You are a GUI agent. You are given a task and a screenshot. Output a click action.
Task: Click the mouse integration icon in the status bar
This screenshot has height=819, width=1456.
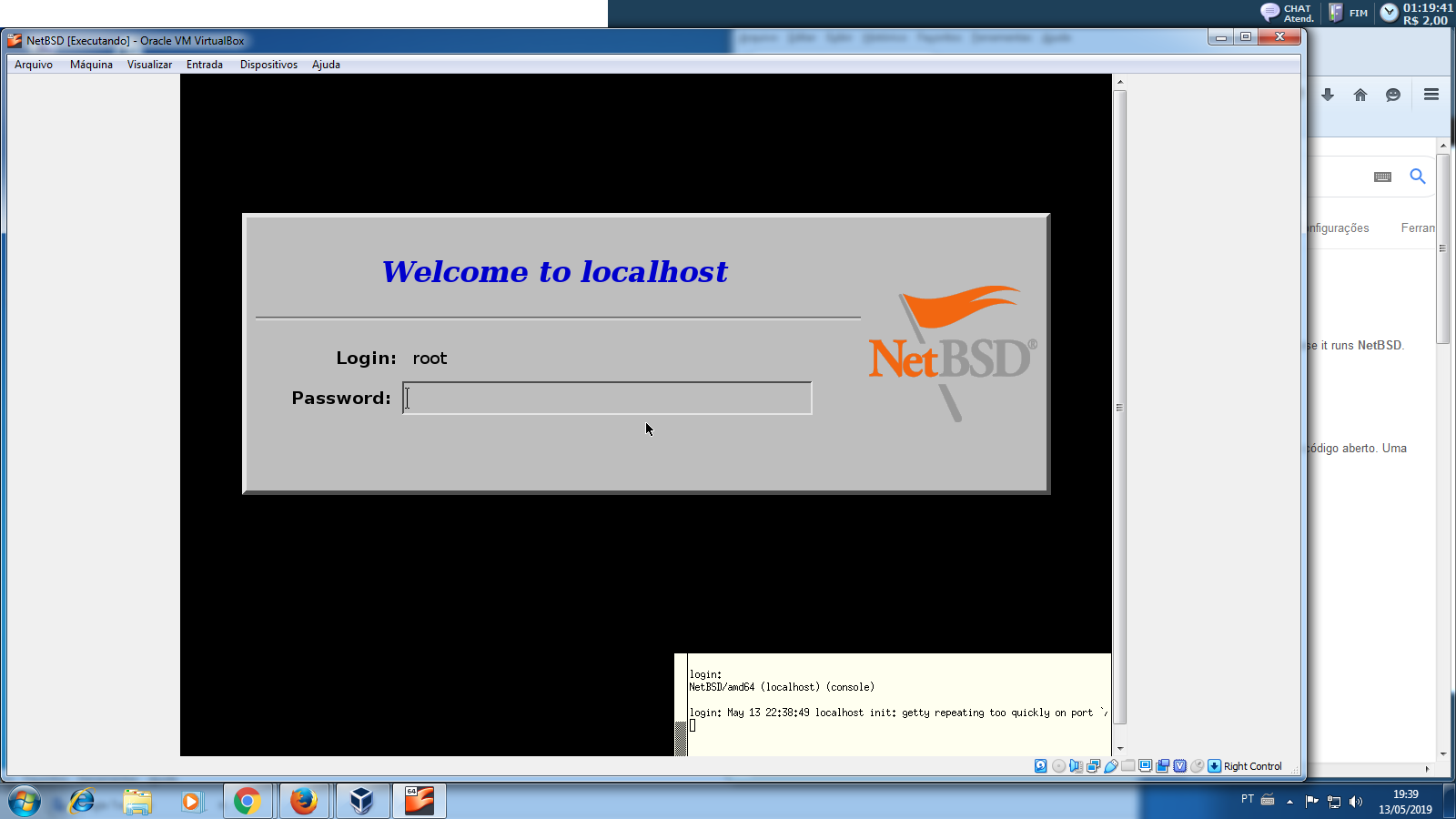pos(1198,766)
